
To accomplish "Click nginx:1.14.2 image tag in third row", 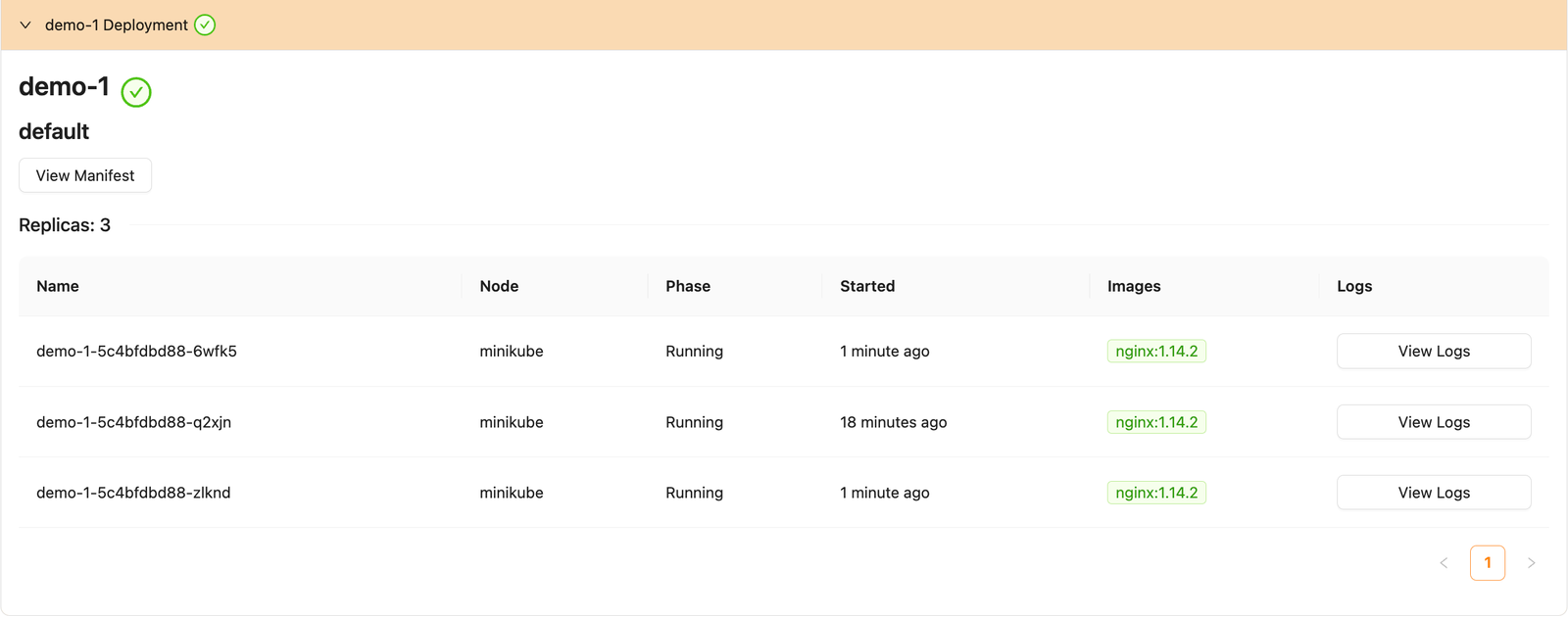I will [x=1156, y=493].
